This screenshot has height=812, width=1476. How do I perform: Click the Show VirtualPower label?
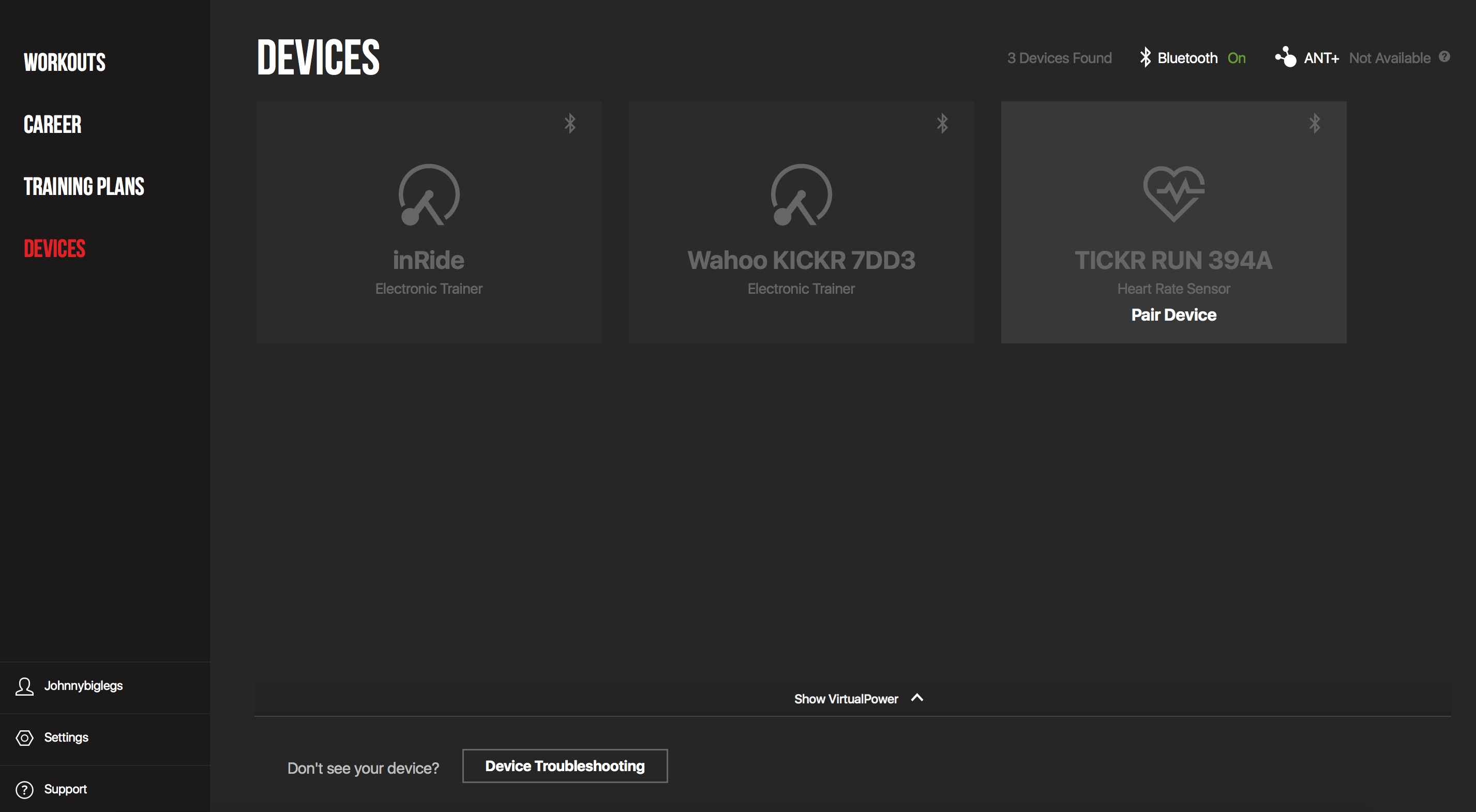point(846,699)
